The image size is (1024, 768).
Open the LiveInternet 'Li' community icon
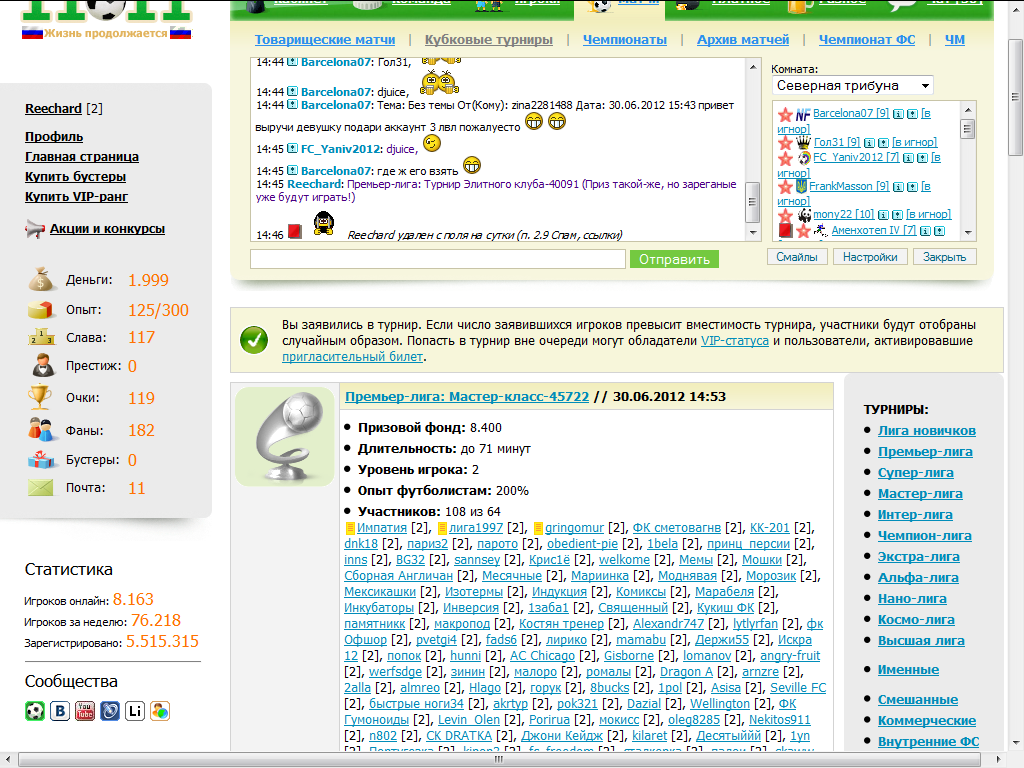(x=135, y=711)
